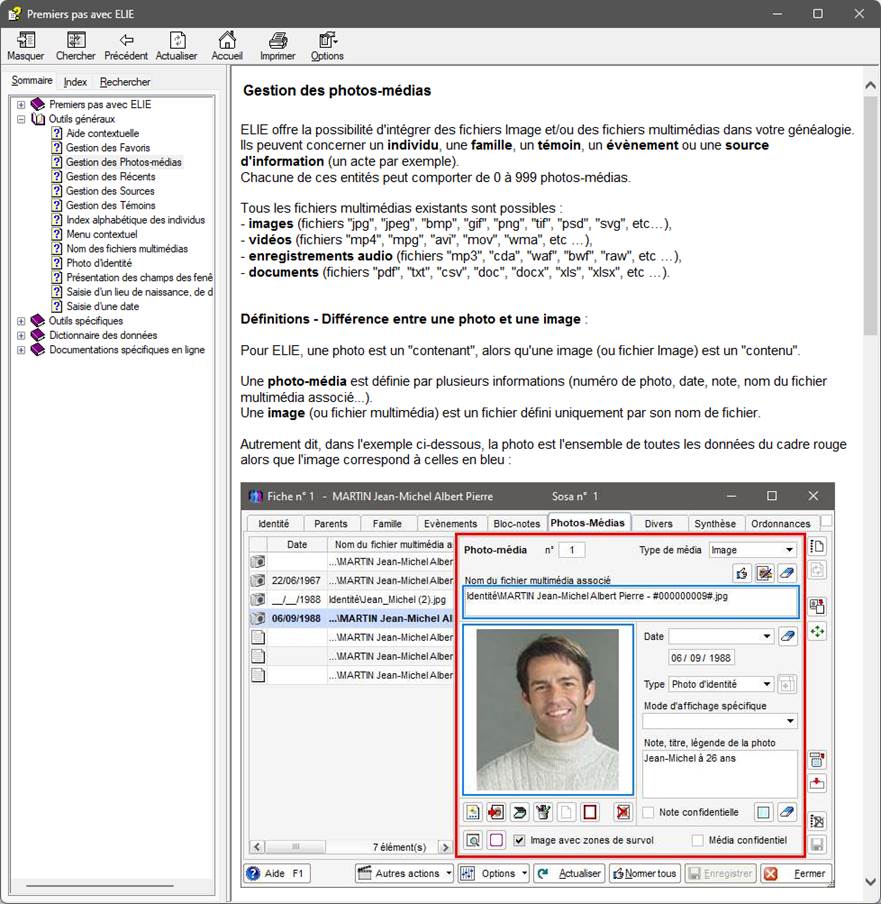The width and height of the screenshot is (881, 904).
Task: Open the Gestion des Témoins topic
Action: click(110, 205)
